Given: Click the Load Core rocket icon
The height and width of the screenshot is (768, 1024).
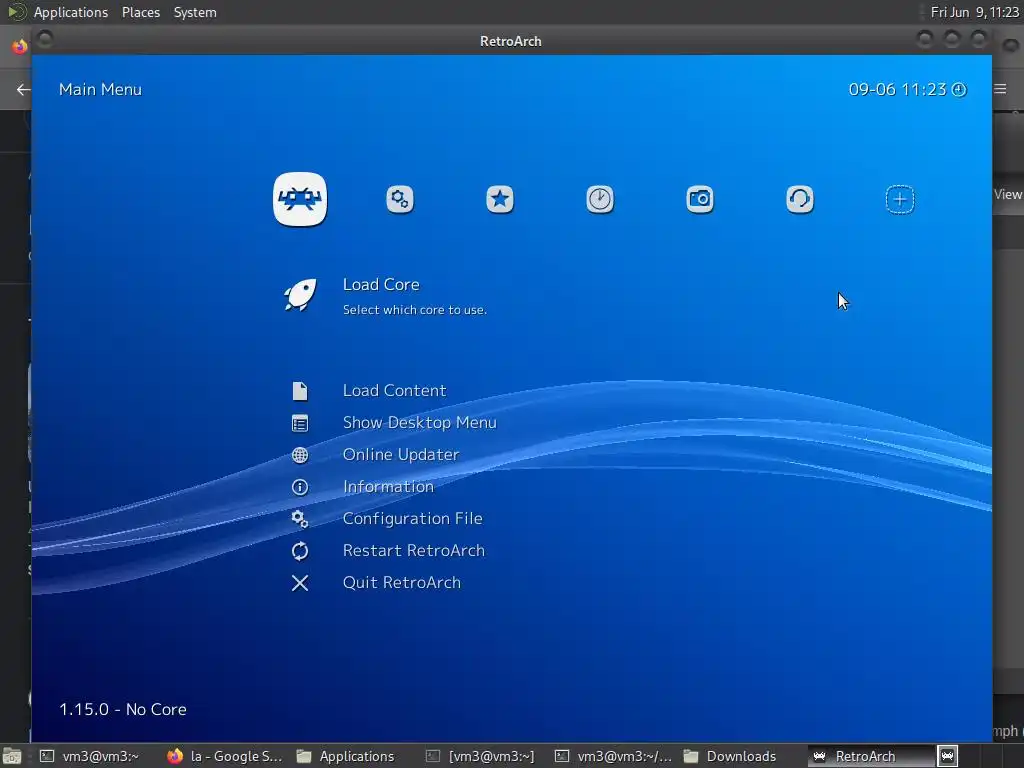Looking at the screenshot, I should (x=300, y=295).
